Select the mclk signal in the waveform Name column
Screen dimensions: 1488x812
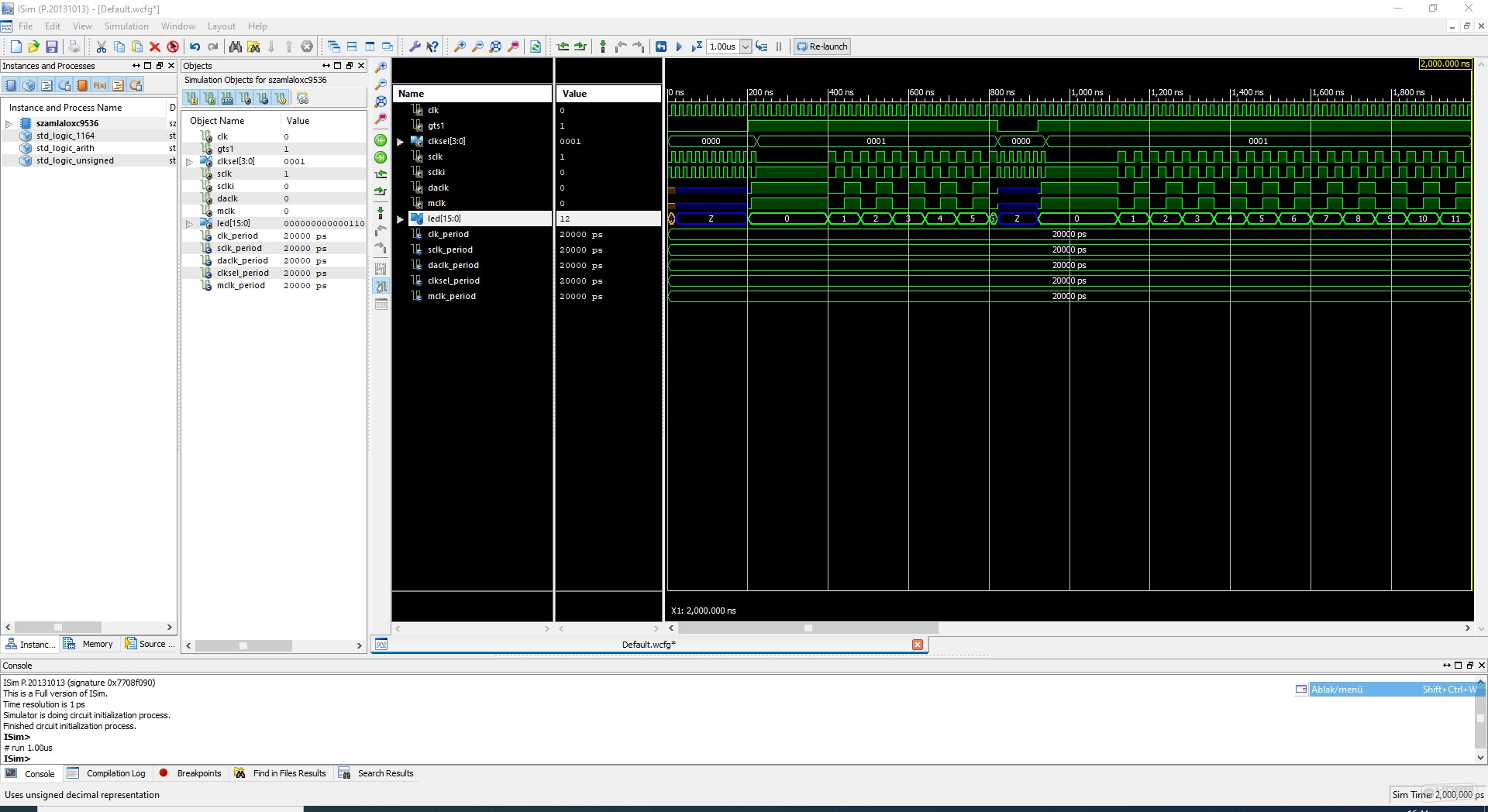tap(436, 203)
